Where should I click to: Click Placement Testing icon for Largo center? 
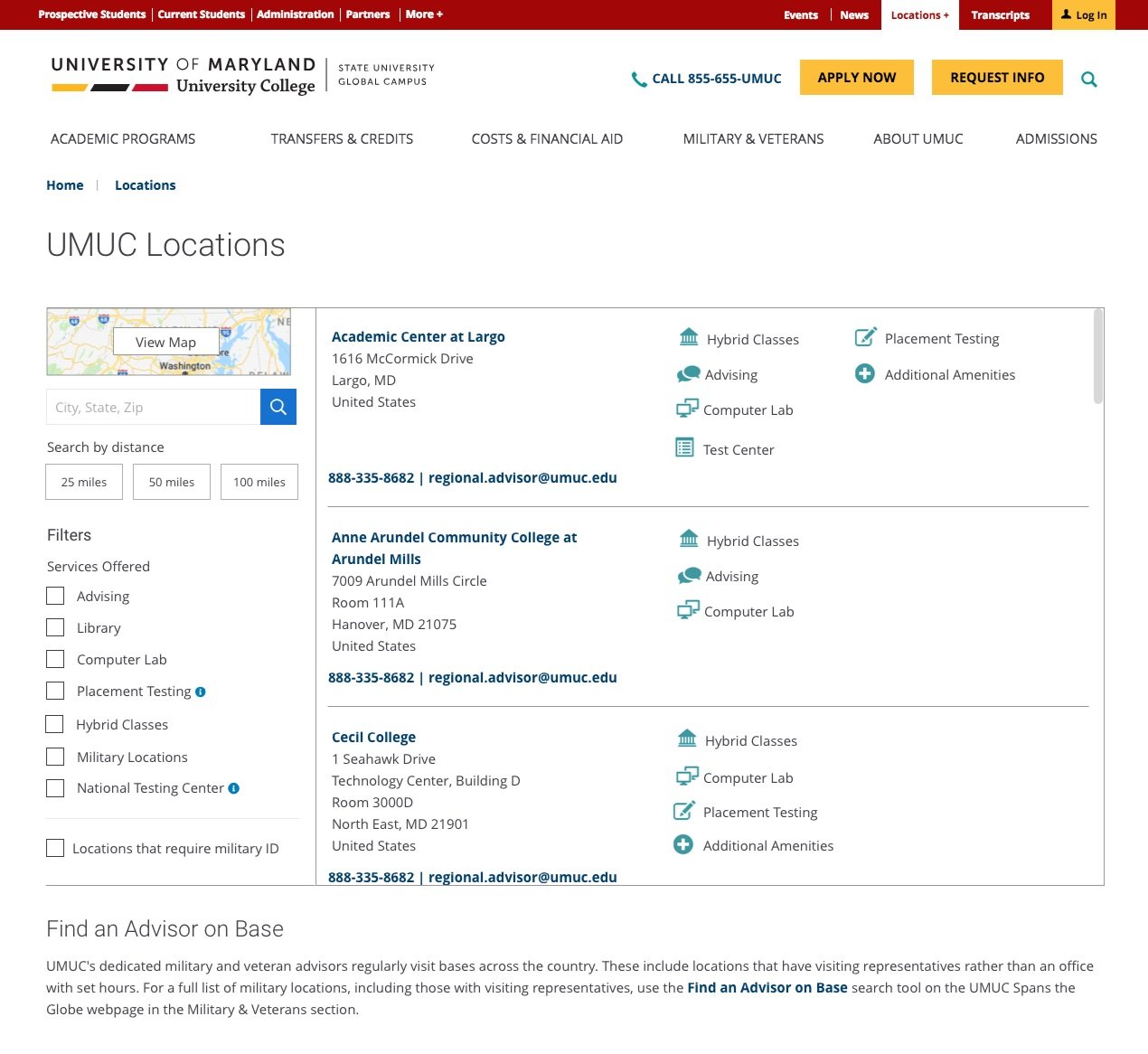[866, 337]
